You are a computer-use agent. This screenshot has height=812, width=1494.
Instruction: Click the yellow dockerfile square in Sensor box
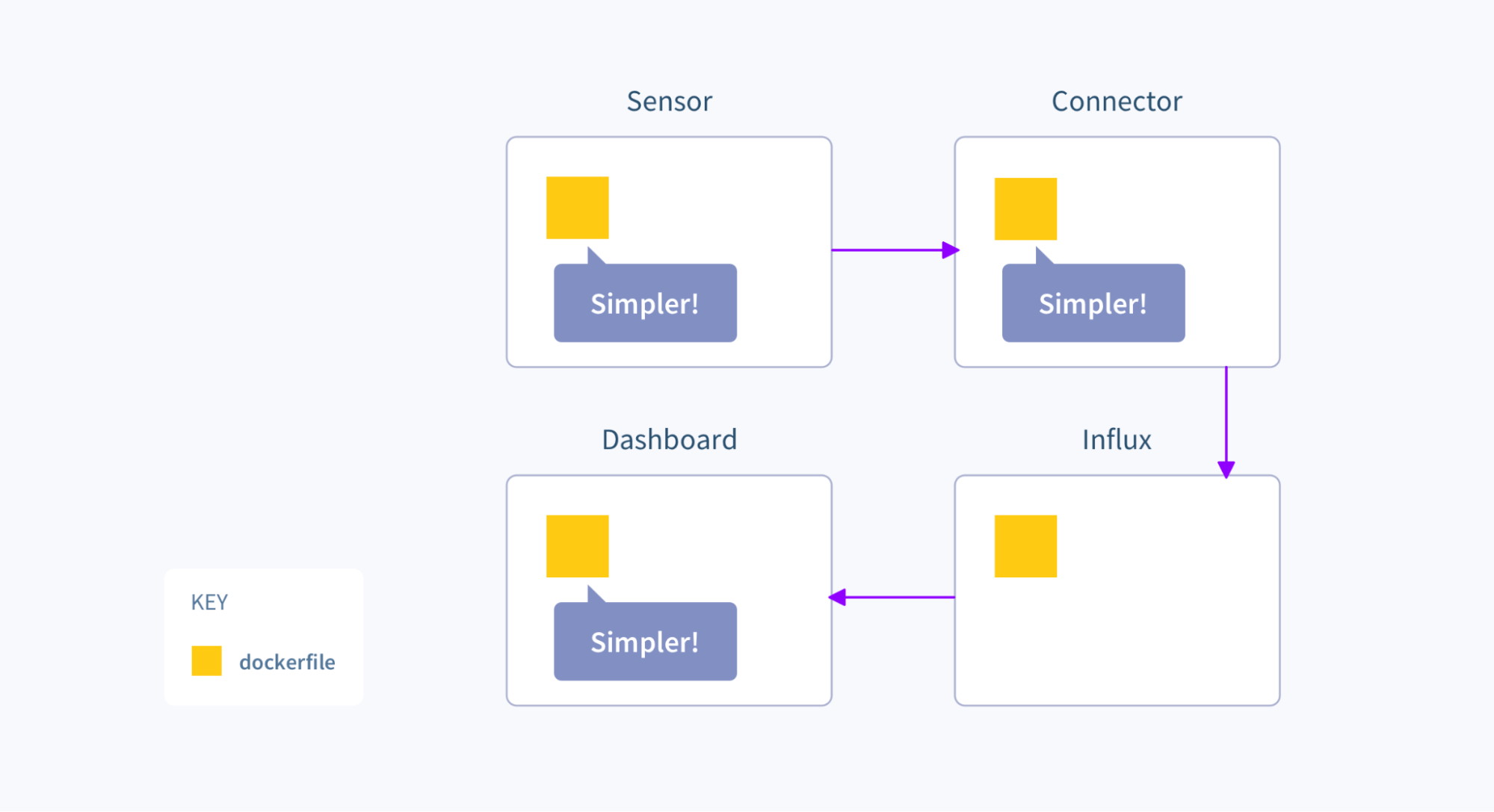(x=577, y=208)
